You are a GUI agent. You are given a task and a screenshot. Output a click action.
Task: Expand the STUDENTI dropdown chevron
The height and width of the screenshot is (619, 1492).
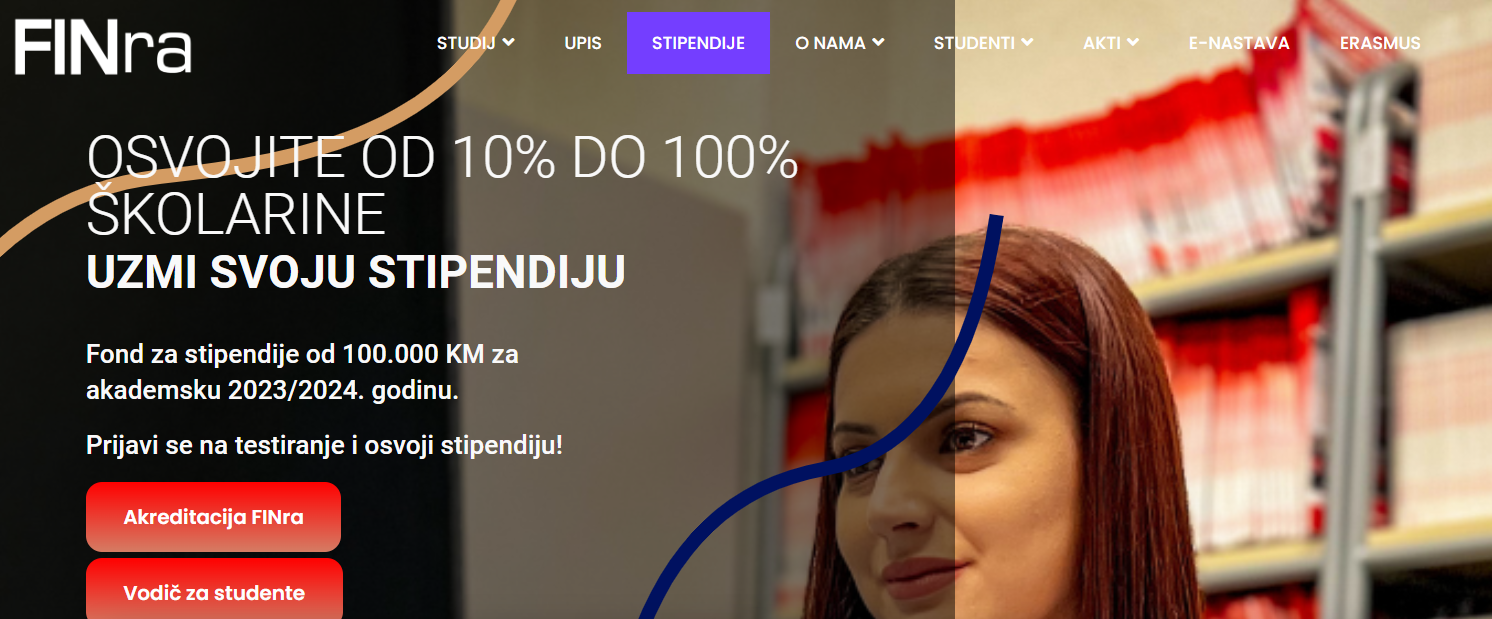coord(1027,42)
